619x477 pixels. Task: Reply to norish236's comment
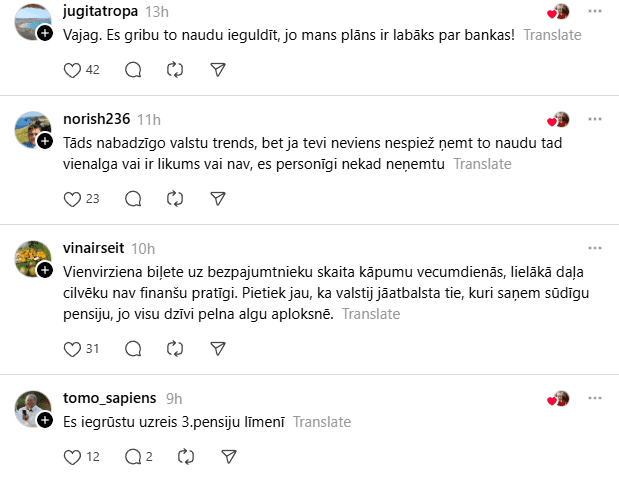[133, 199]
